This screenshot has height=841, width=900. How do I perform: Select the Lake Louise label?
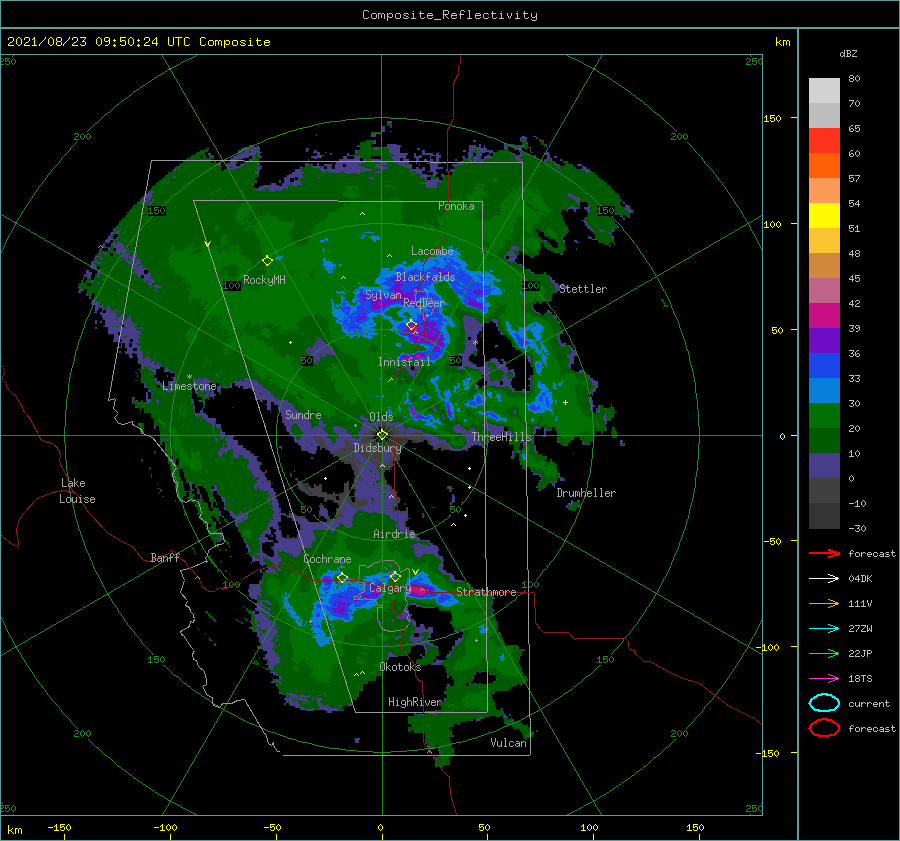coord(77,491)
